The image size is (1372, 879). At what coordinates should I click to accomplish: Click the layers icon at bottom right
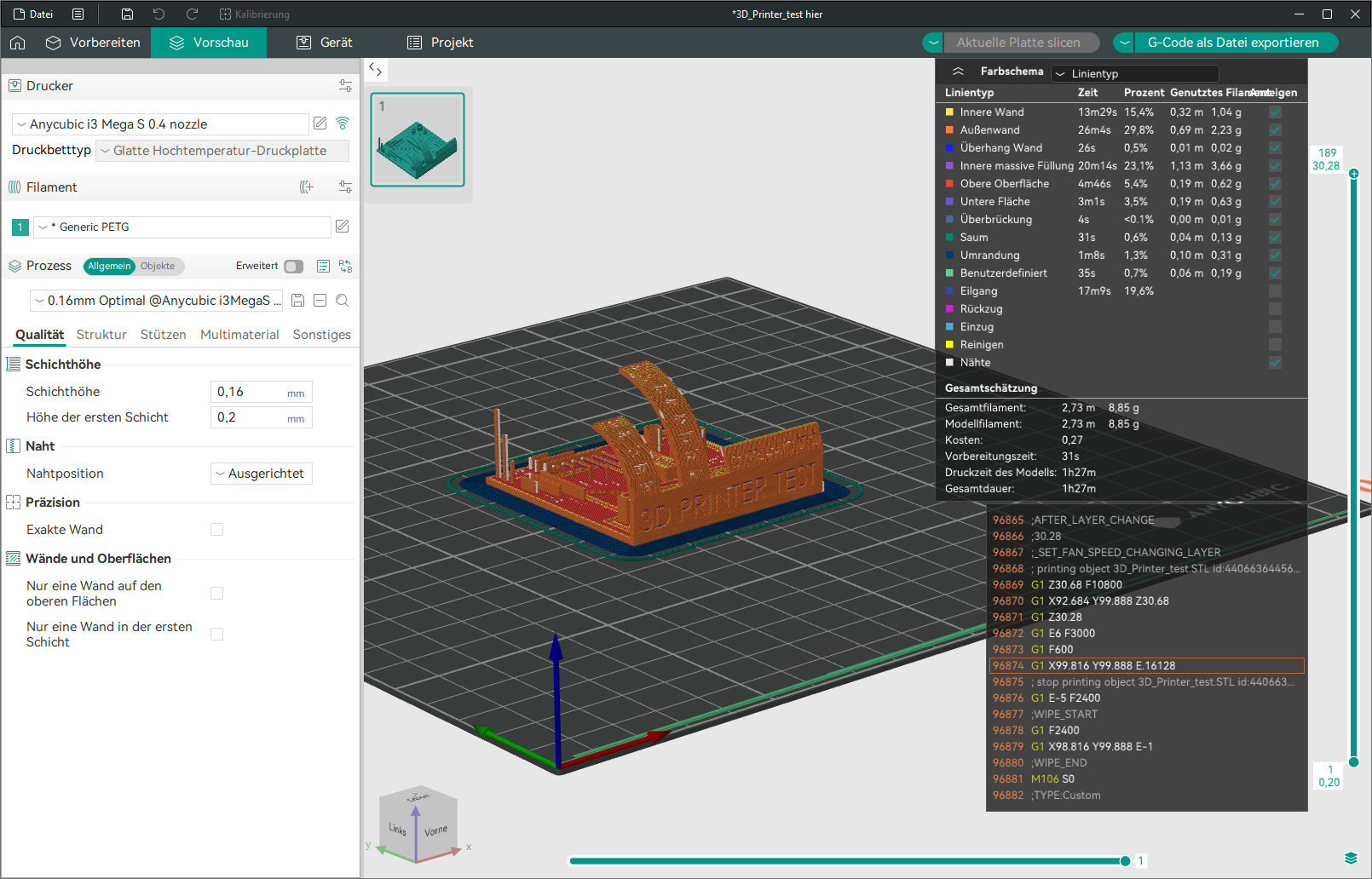pyautogui.click(x=1351, y=857)
